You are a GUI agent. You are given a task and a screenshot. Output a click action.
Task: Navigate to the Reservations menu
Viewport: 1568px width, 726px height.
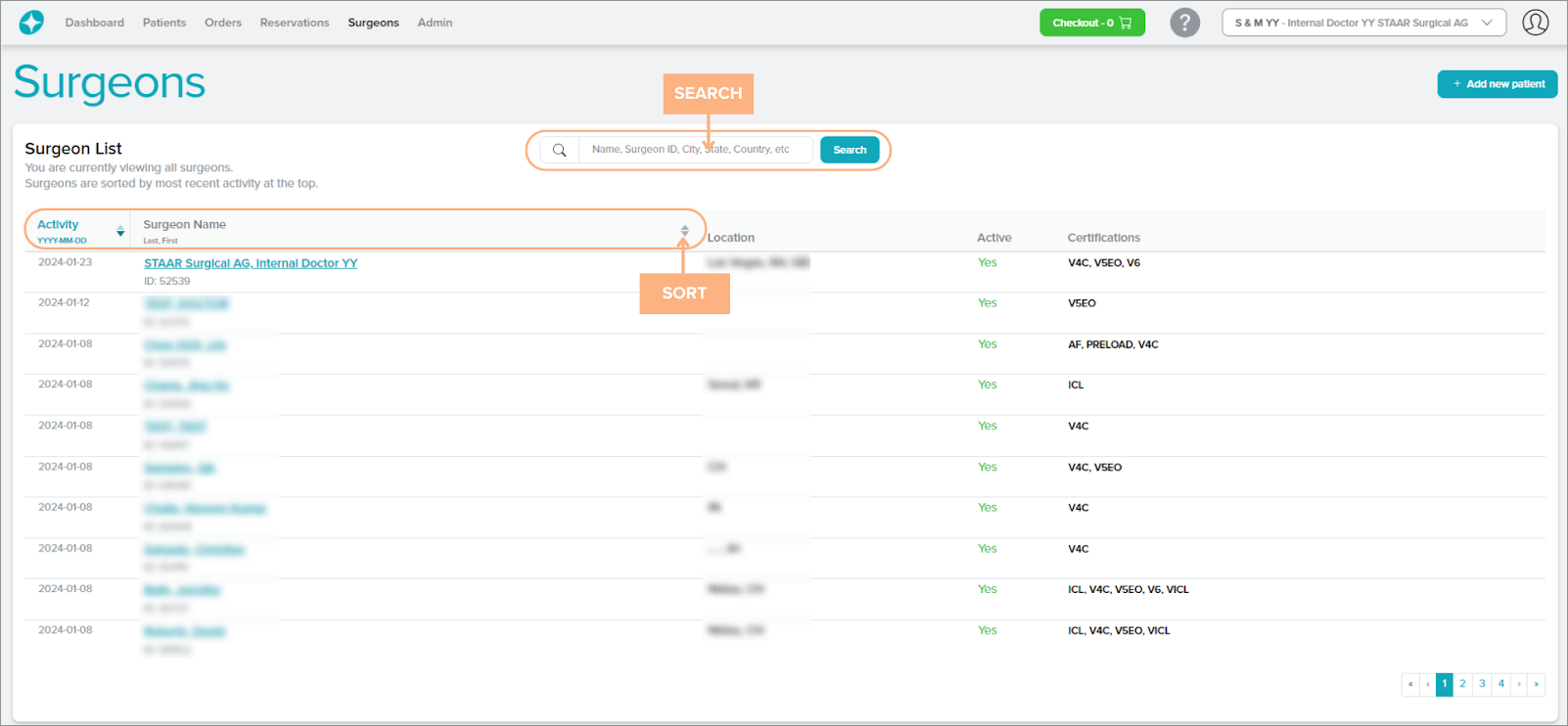(295, 23)
